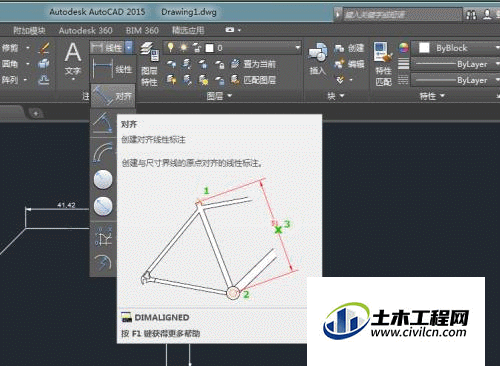Open the layer name dropdown showing 0
Screen dimensions: 500x366
click(x=232, y=48)
